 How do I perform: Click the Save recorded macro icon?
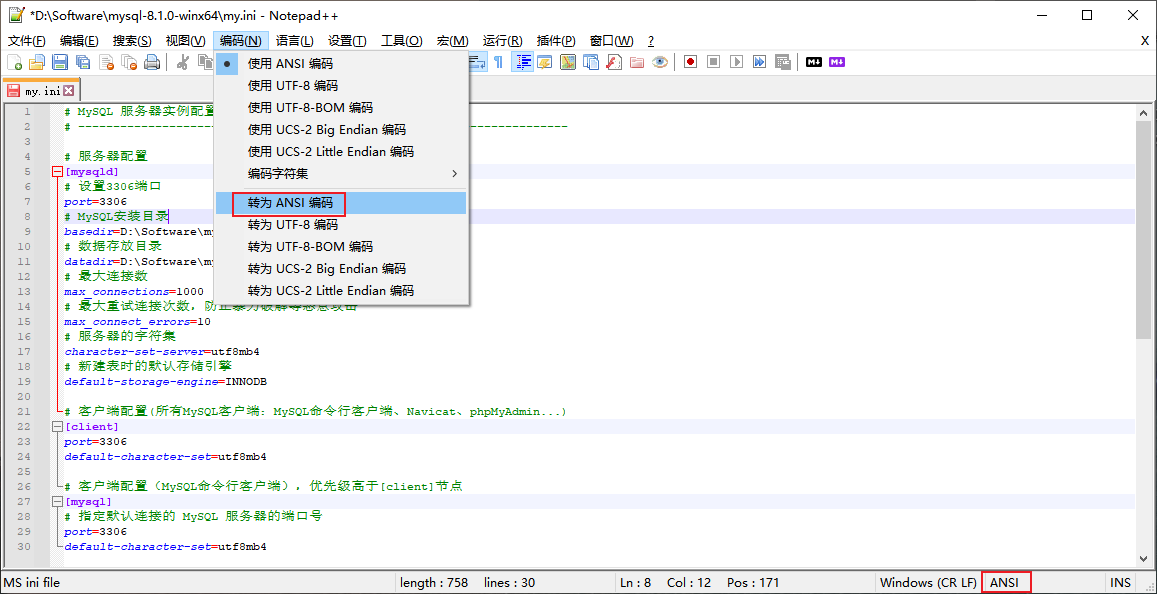(783, 62)
